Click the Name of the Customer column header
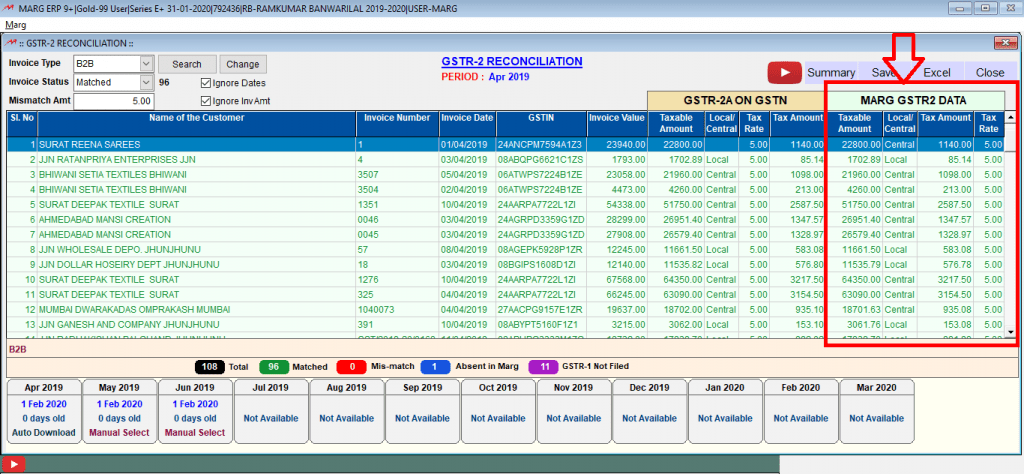This screenshot has height=474, width=1024. tap(197, 123)
